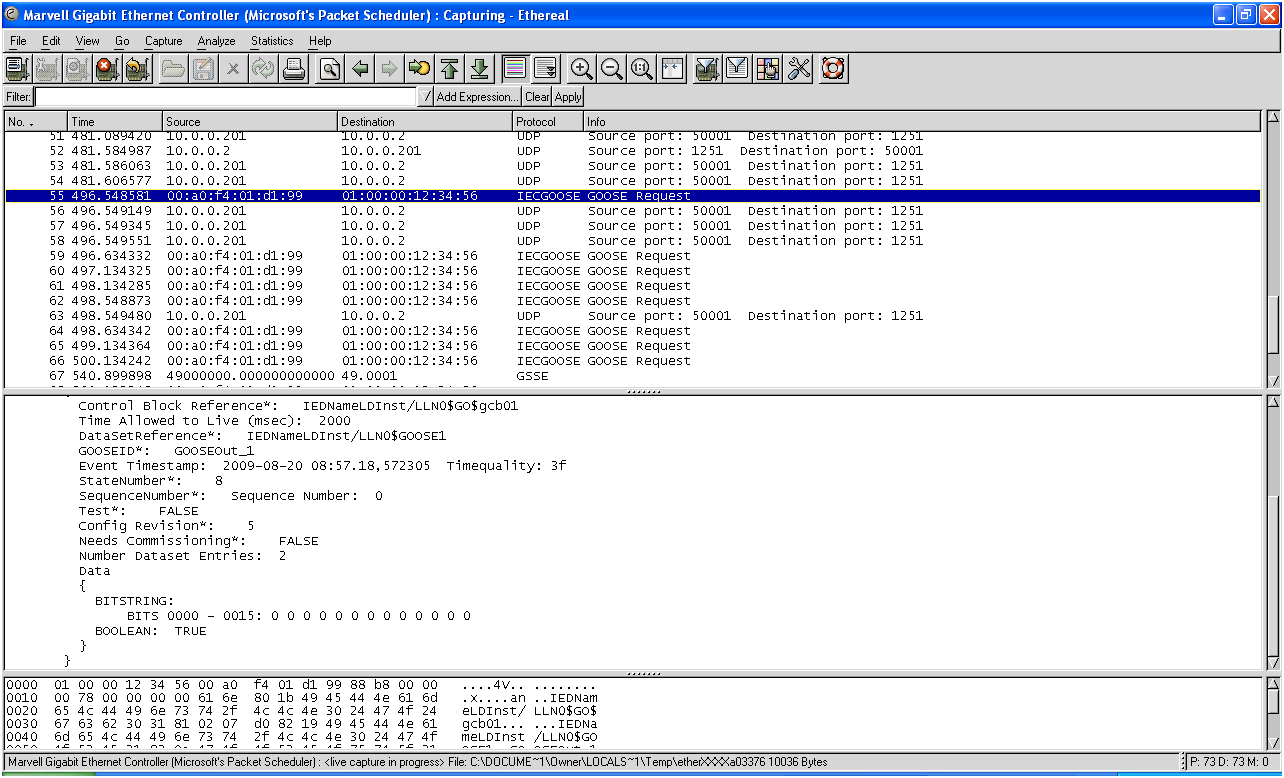1284x778 pixels.
Task: Restart the running live capture
Action: 137,69
